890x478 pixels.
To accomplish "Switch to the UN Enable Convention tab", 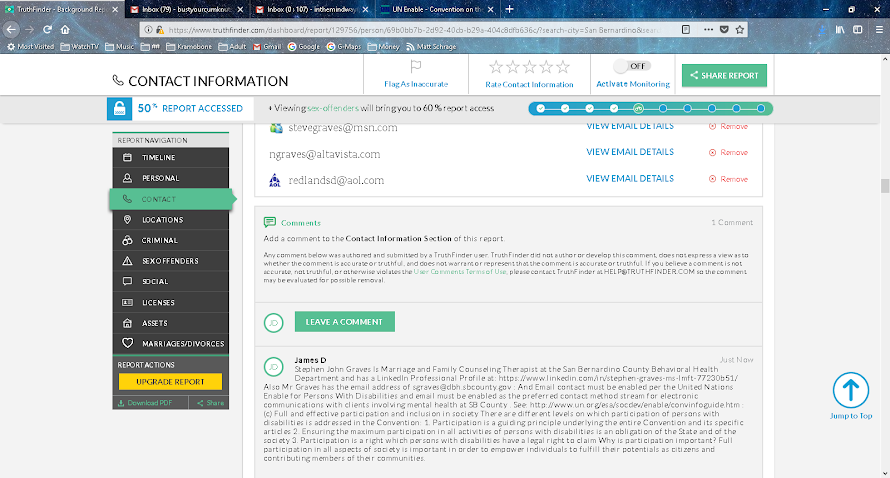I will click(437, 10).
